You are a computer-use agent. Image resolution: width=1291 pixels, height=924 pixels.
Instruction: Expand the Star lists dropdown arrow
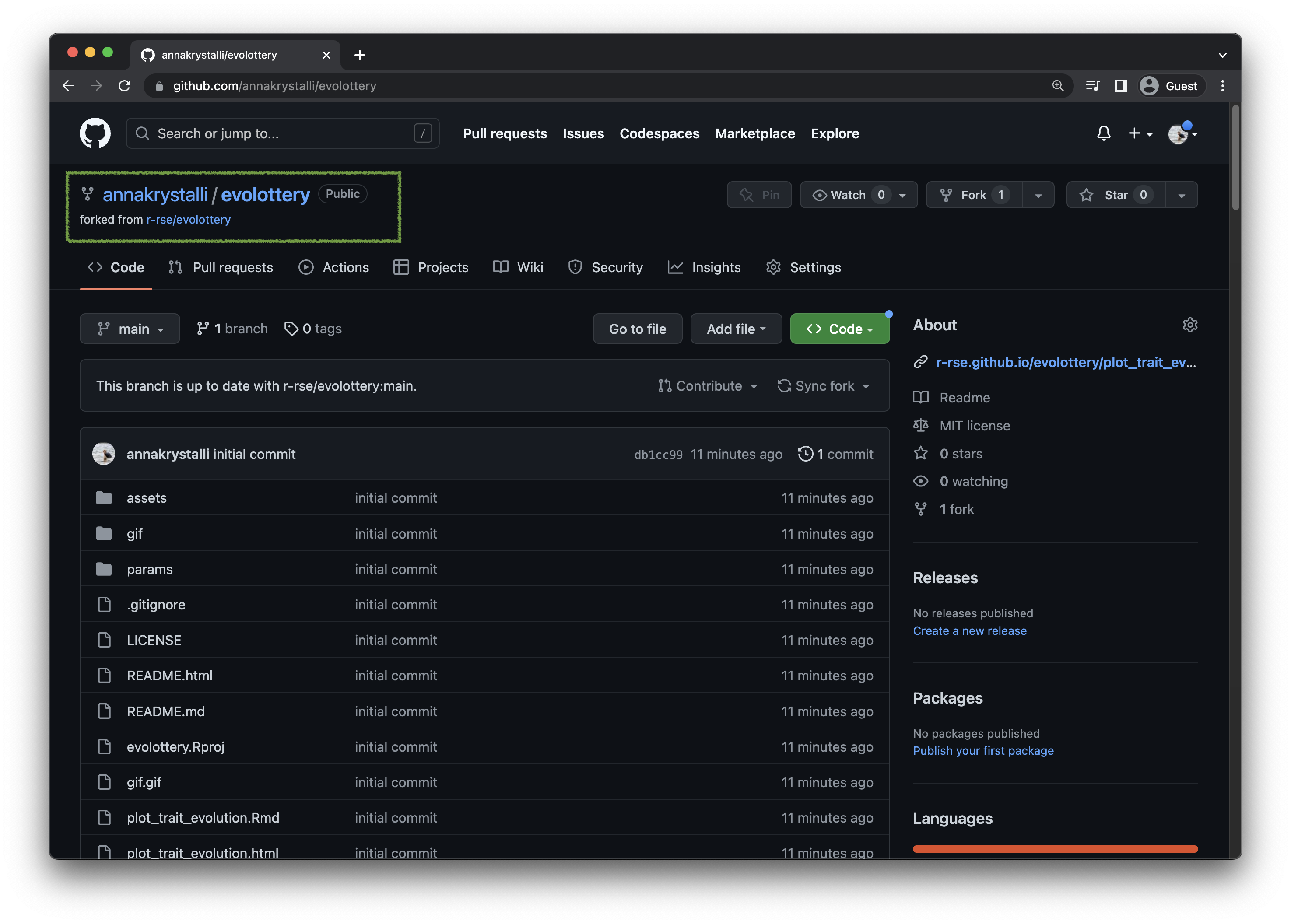(x=1181, y=195)
